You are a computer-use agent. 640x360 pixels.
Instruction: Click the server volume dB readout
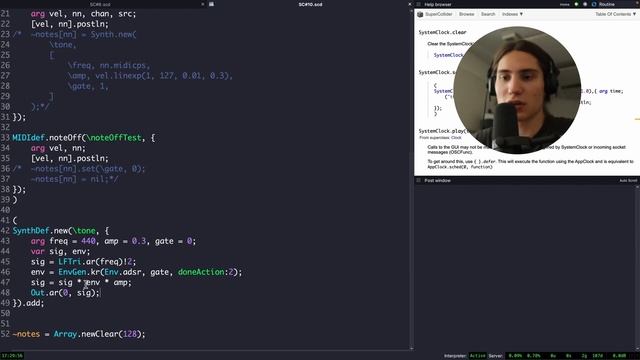[619, 356]
